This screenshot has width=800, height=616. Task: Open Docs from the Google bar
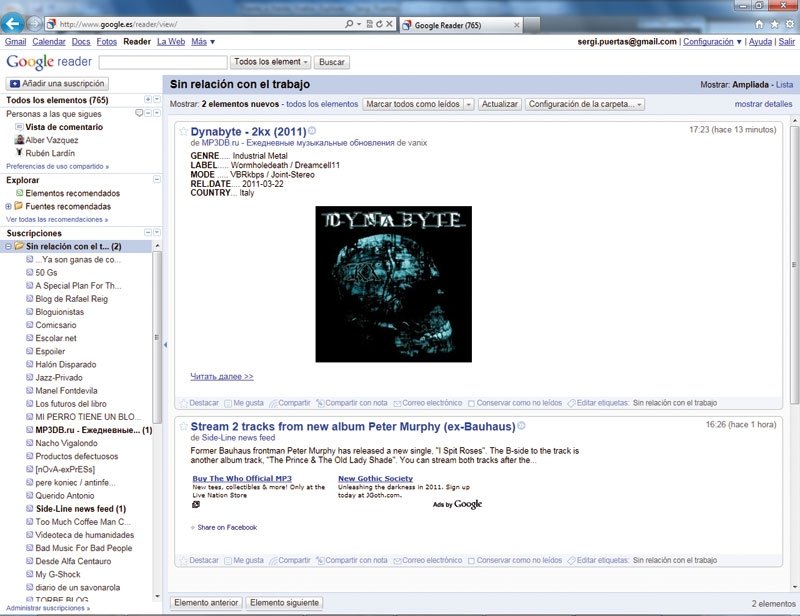tap(81, 42)
